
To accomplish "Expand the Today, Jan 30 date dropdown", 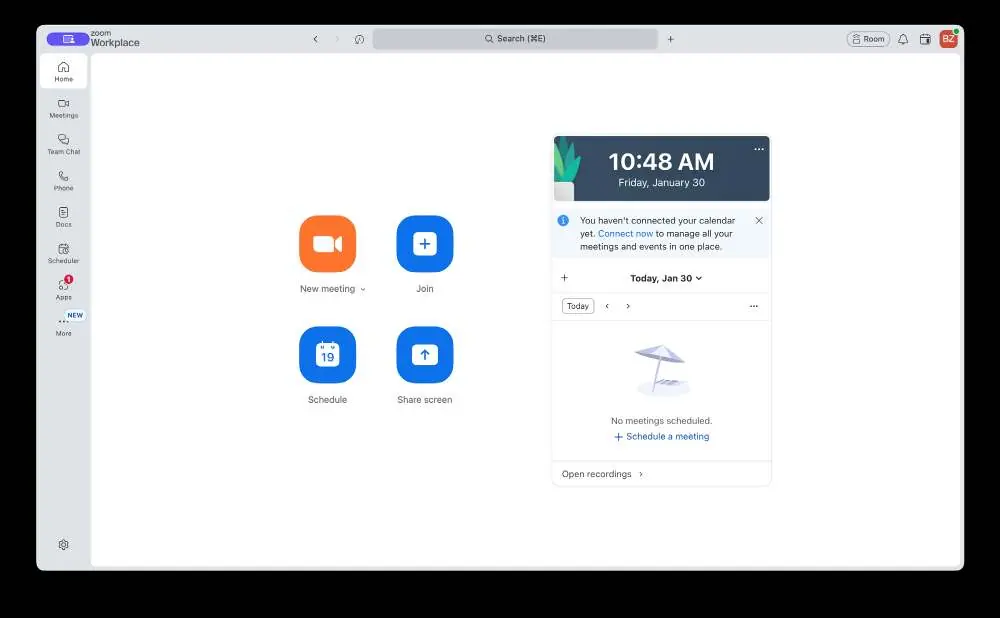I will click(x=666, y=278).
